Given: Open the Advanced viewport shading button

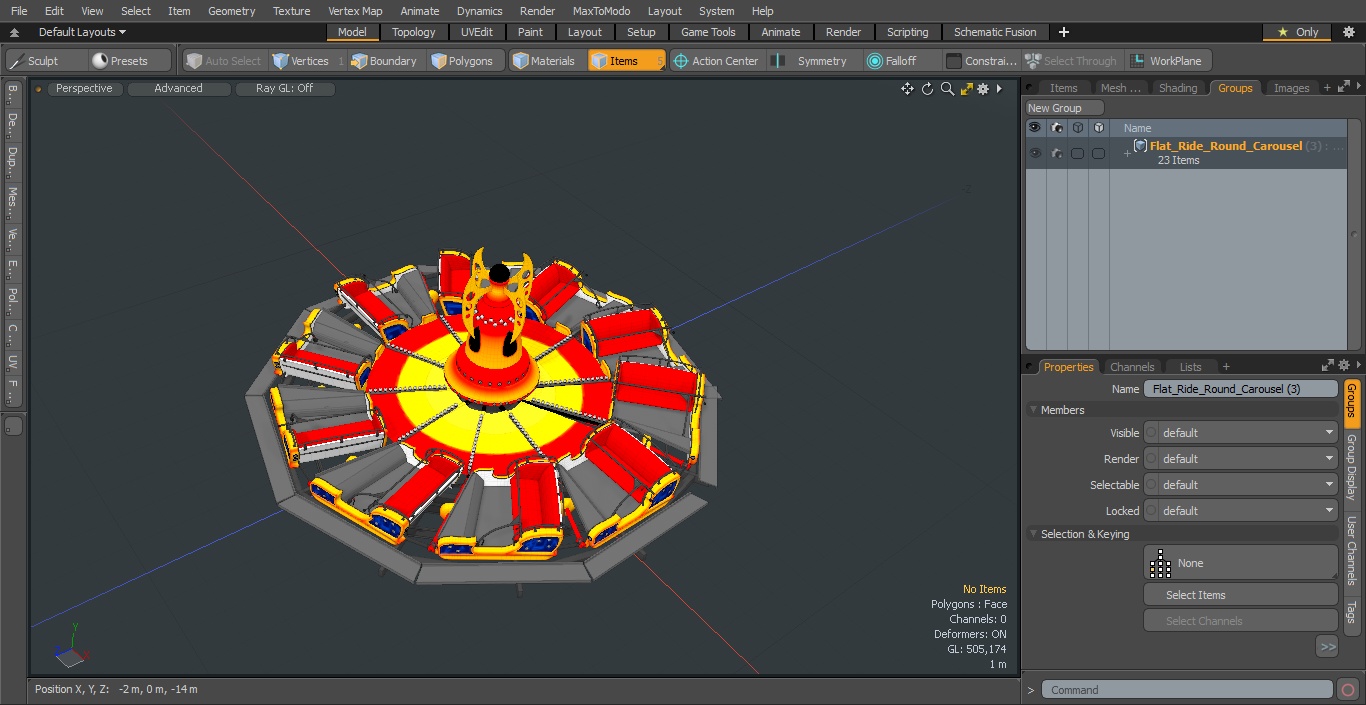Looking at the screenshot, I should [178, 89].
